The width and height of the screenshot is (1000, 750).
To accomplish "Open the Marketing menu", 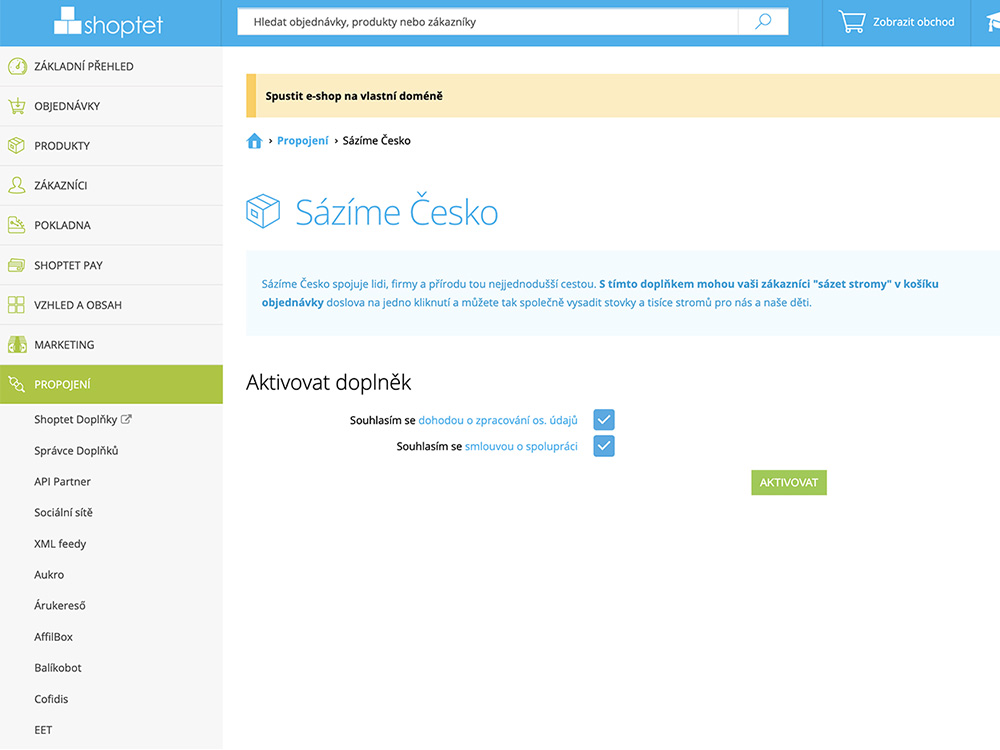I will [x=112, y=344].
